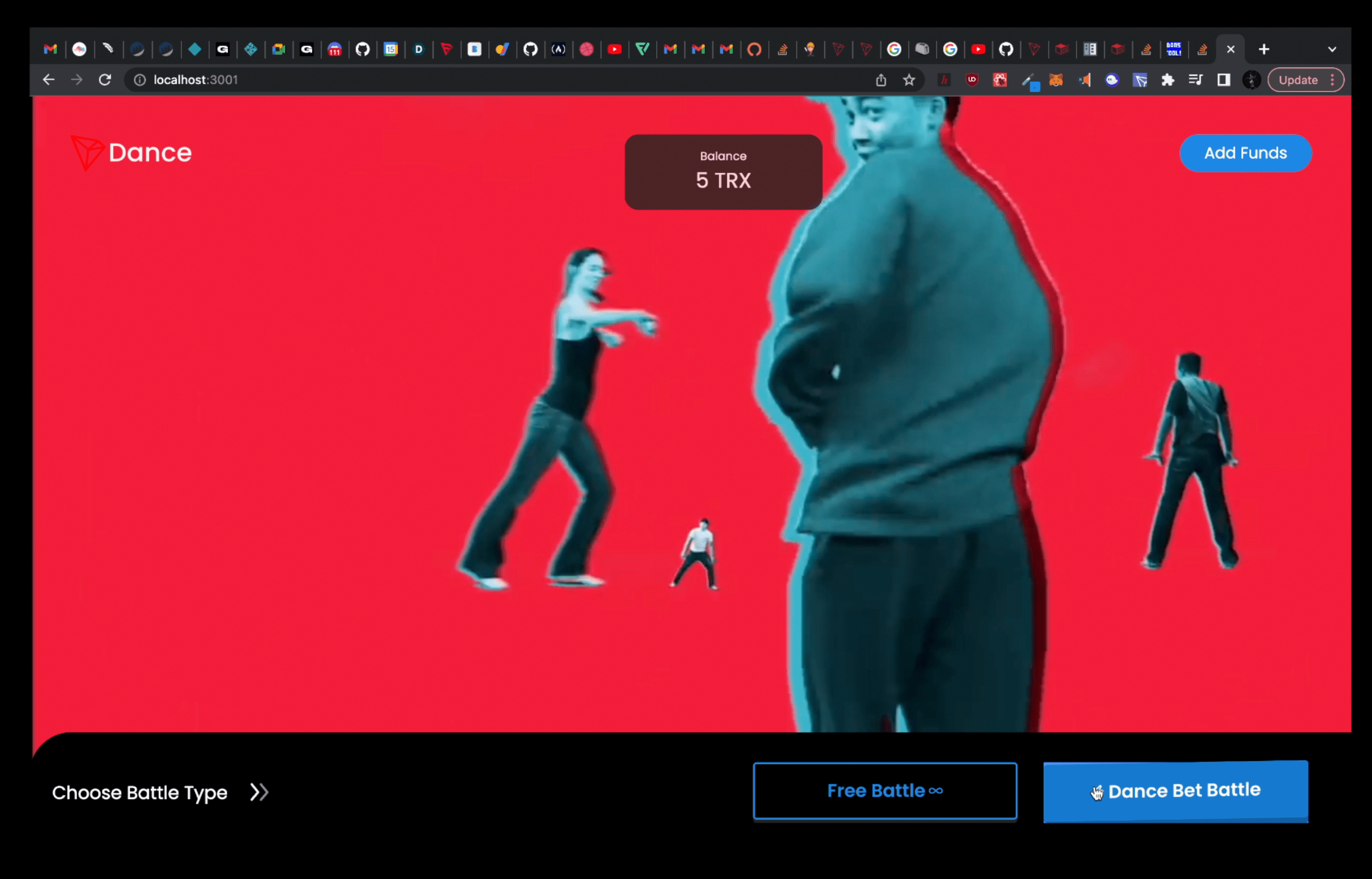Screen dimensions: 1372x879
Task: Reload the localhost page
Action: coord(104,80)
